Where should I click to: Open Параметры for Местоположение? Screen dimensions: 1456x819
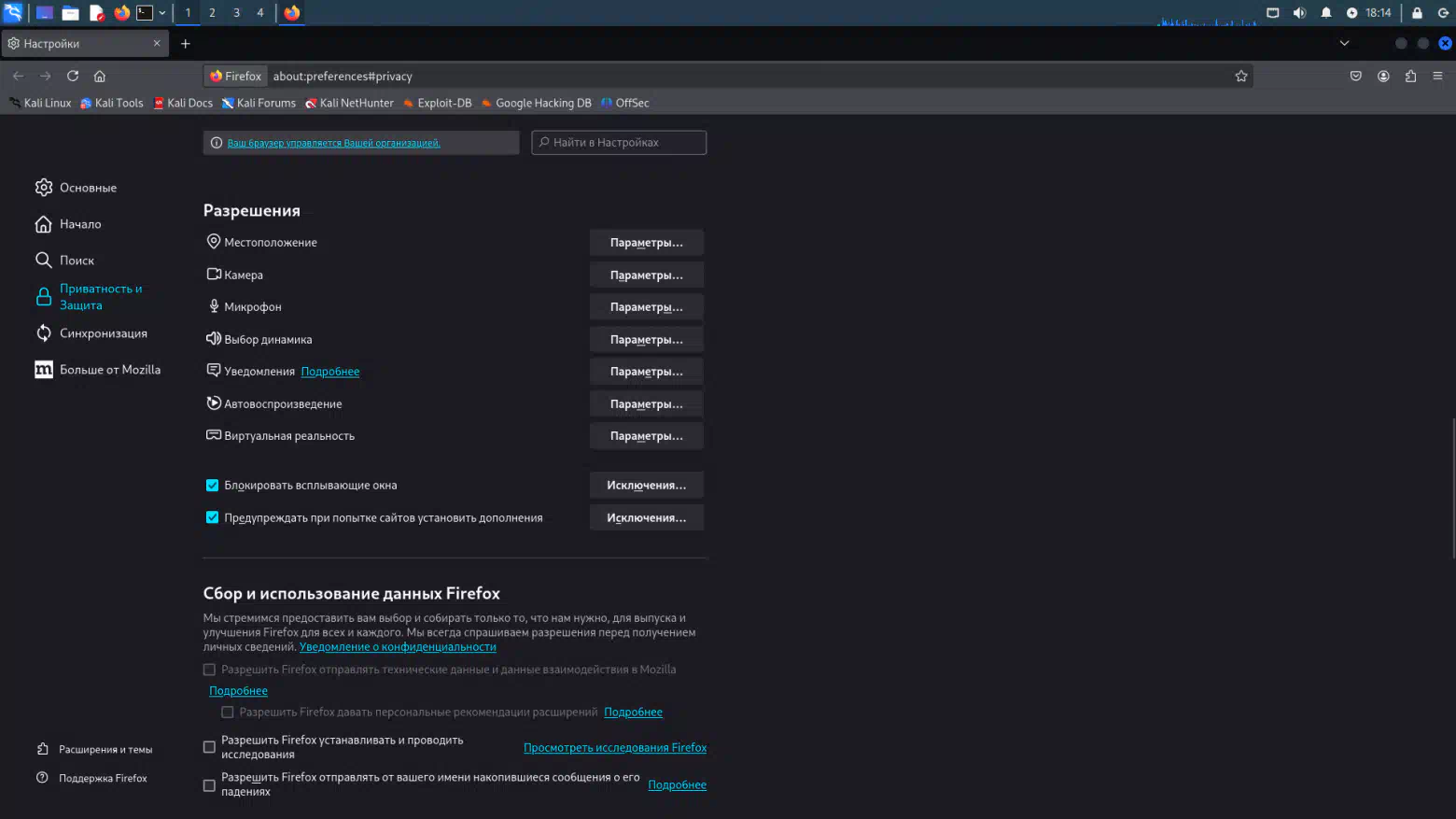point(647,243)
